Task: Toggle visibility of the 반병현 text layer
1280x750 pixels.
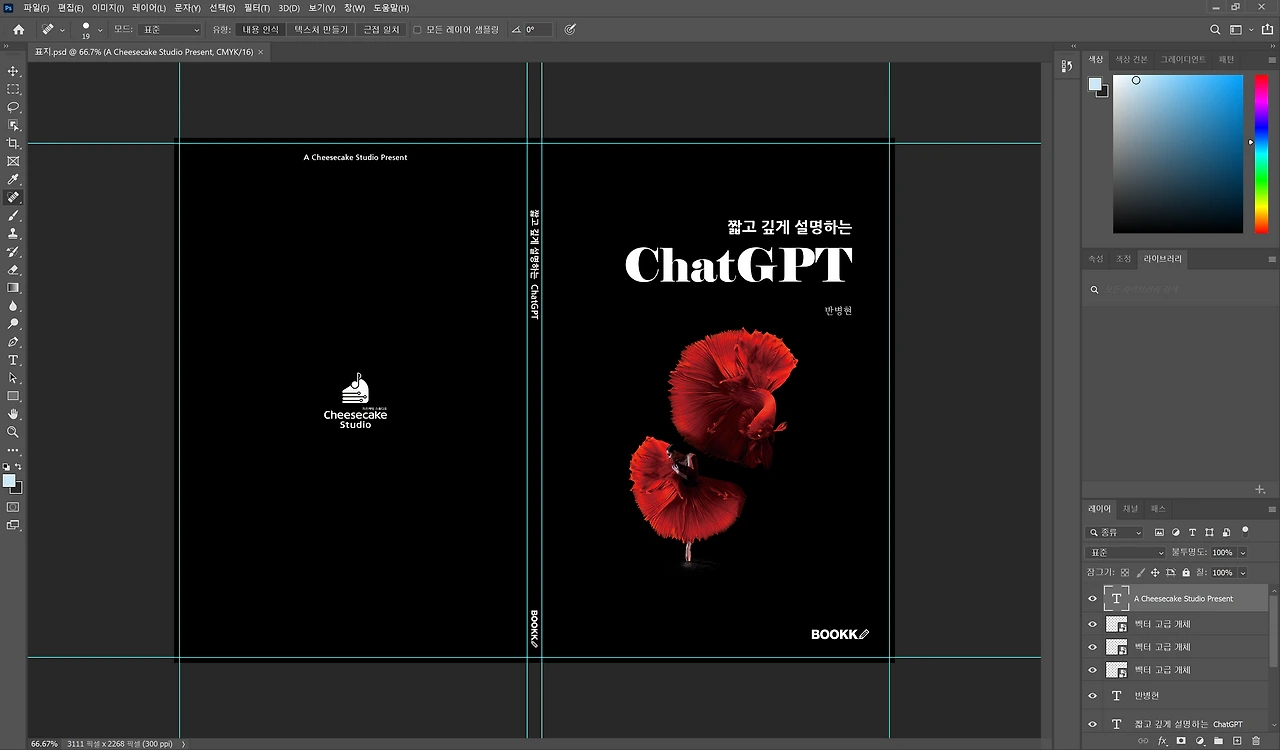Action: point(1092,696)
